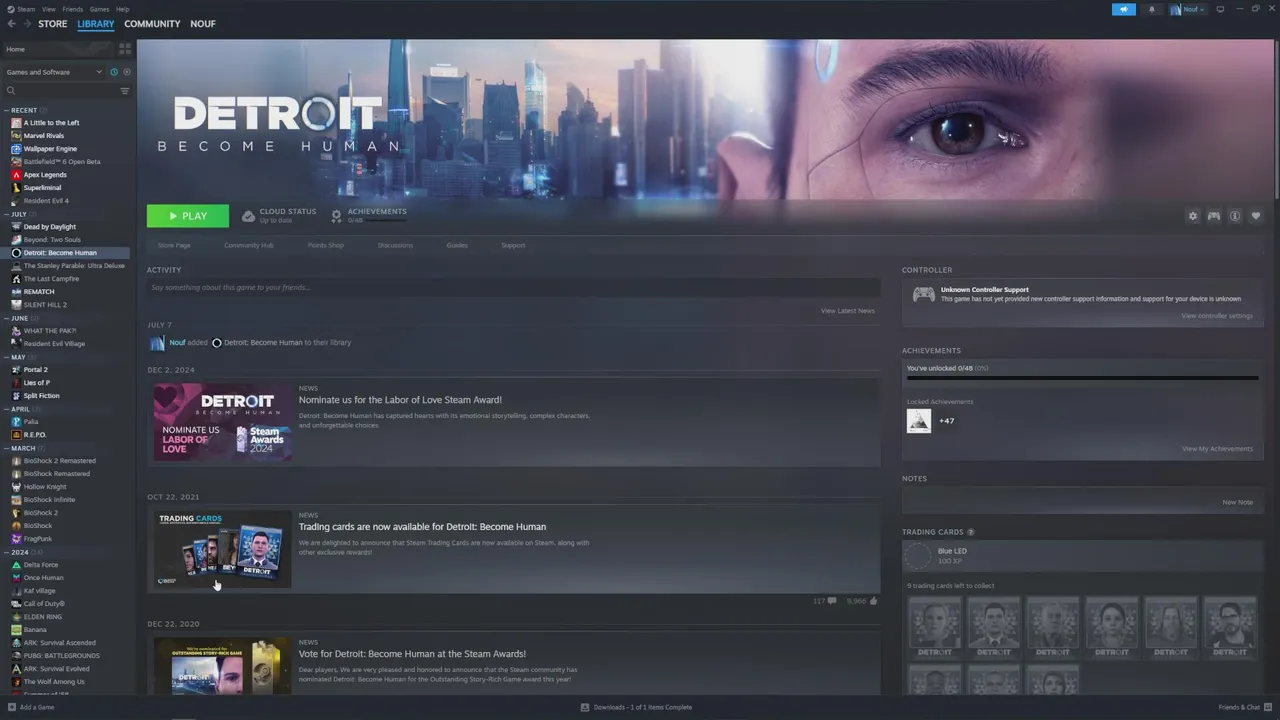The width and height of the screenshot is (1280, 720).
Task: Open advanced library filters icon
Action: [125, 91]
